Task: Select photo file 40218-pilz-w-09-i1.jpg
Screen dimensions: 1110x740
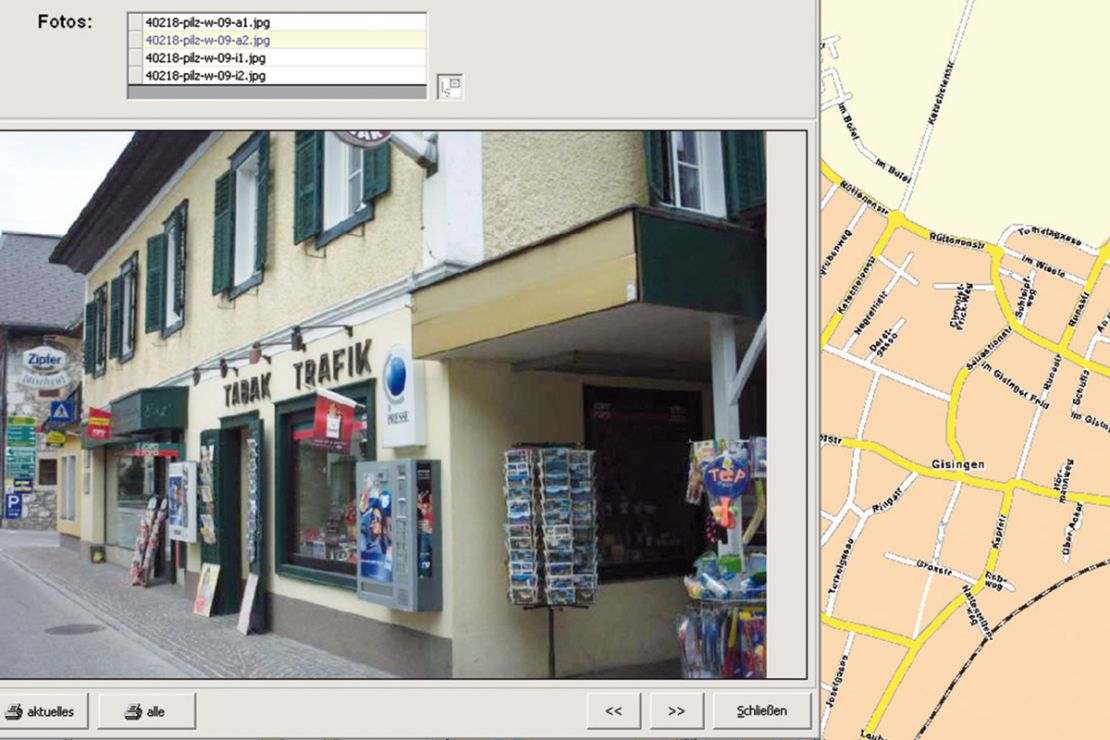Action: (x=284, y=58)
